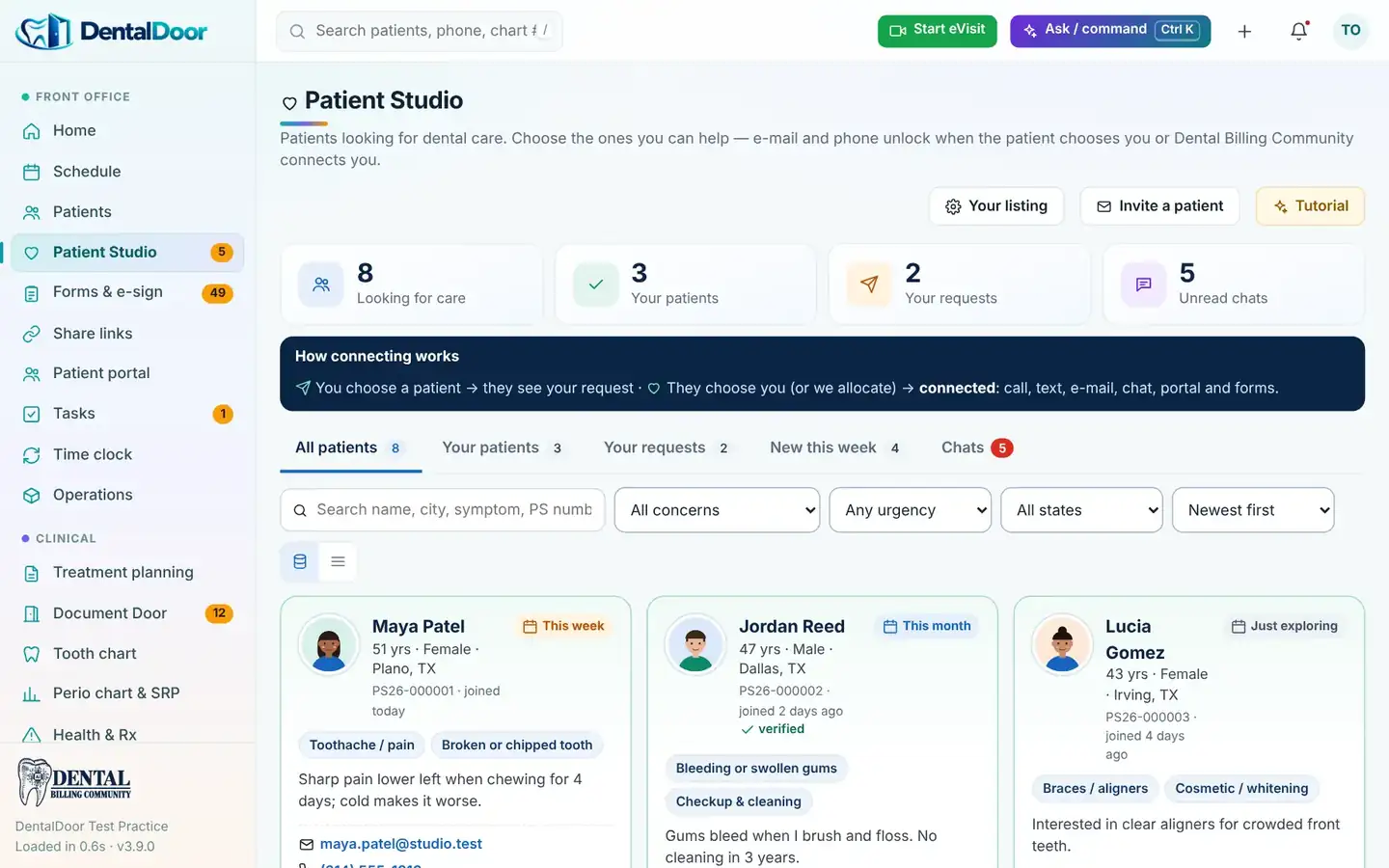
Task: Select the Chats tab
Action: [977, 448]
